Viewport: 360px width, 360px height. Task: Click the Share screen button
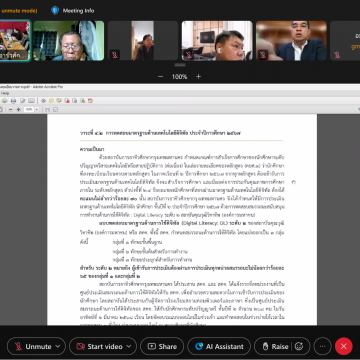(162, 346)
